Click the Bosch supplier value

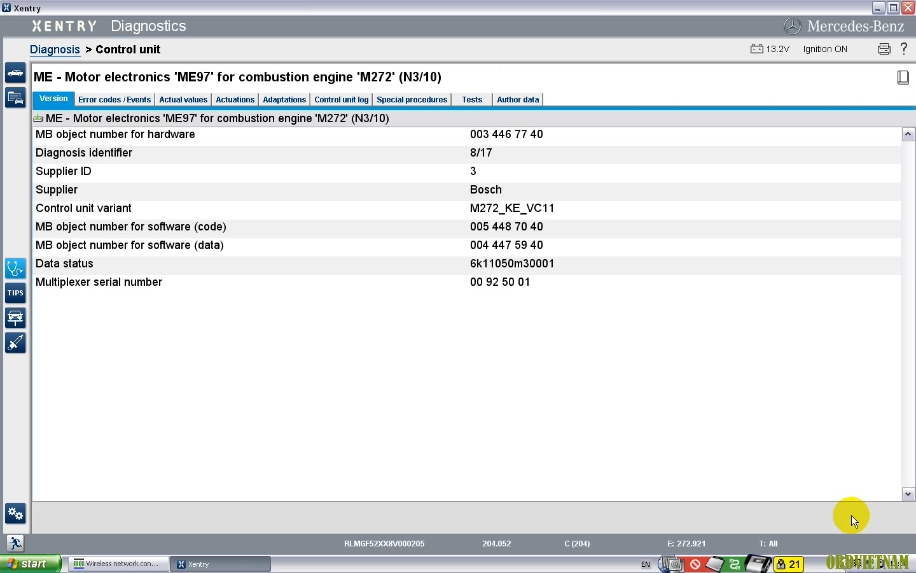click(485, 190)
